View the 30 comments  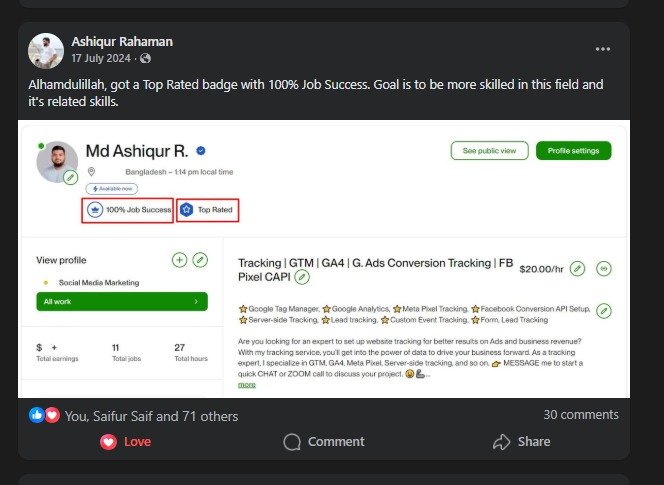[580, 414]
